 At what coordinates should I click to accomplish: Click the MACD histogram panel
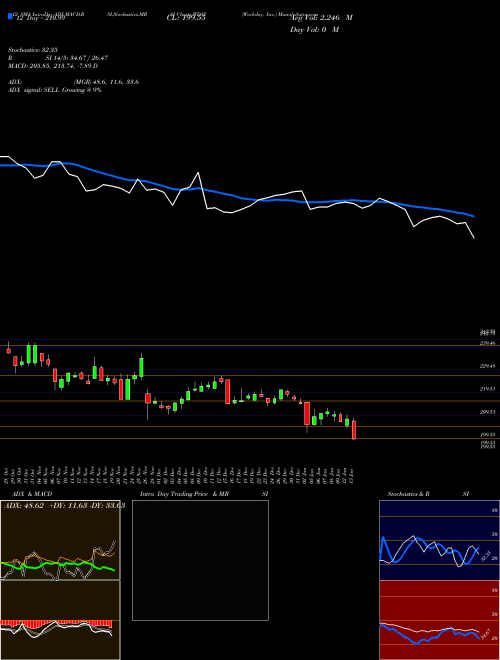pyautogui.click(x=60, y=620)
